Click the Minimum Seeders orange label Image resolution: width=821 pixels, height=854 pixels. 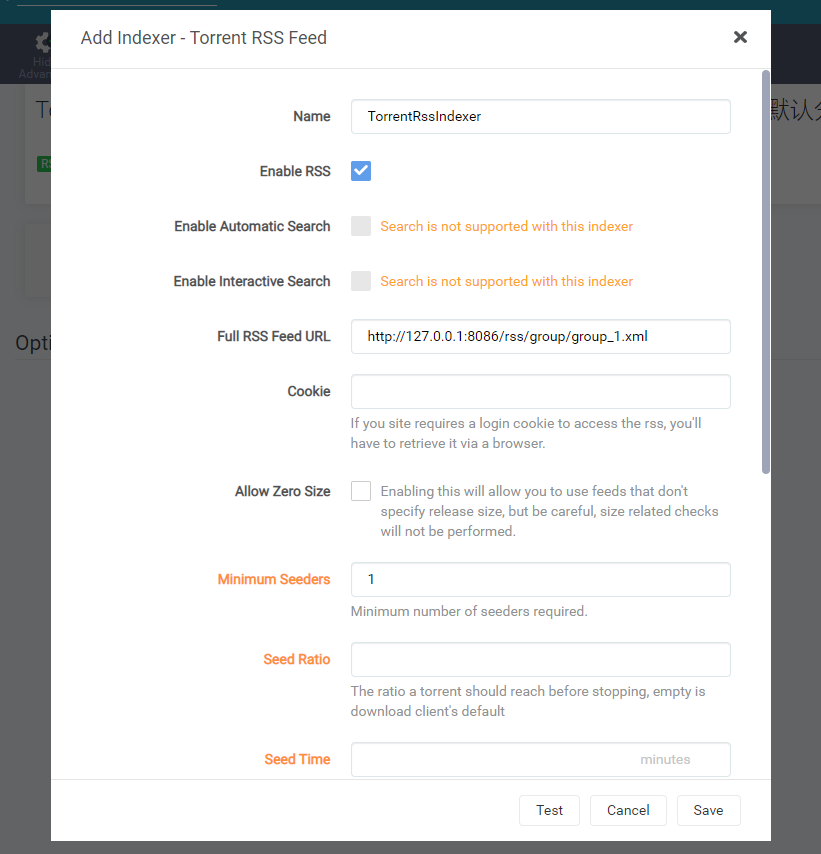273,579
